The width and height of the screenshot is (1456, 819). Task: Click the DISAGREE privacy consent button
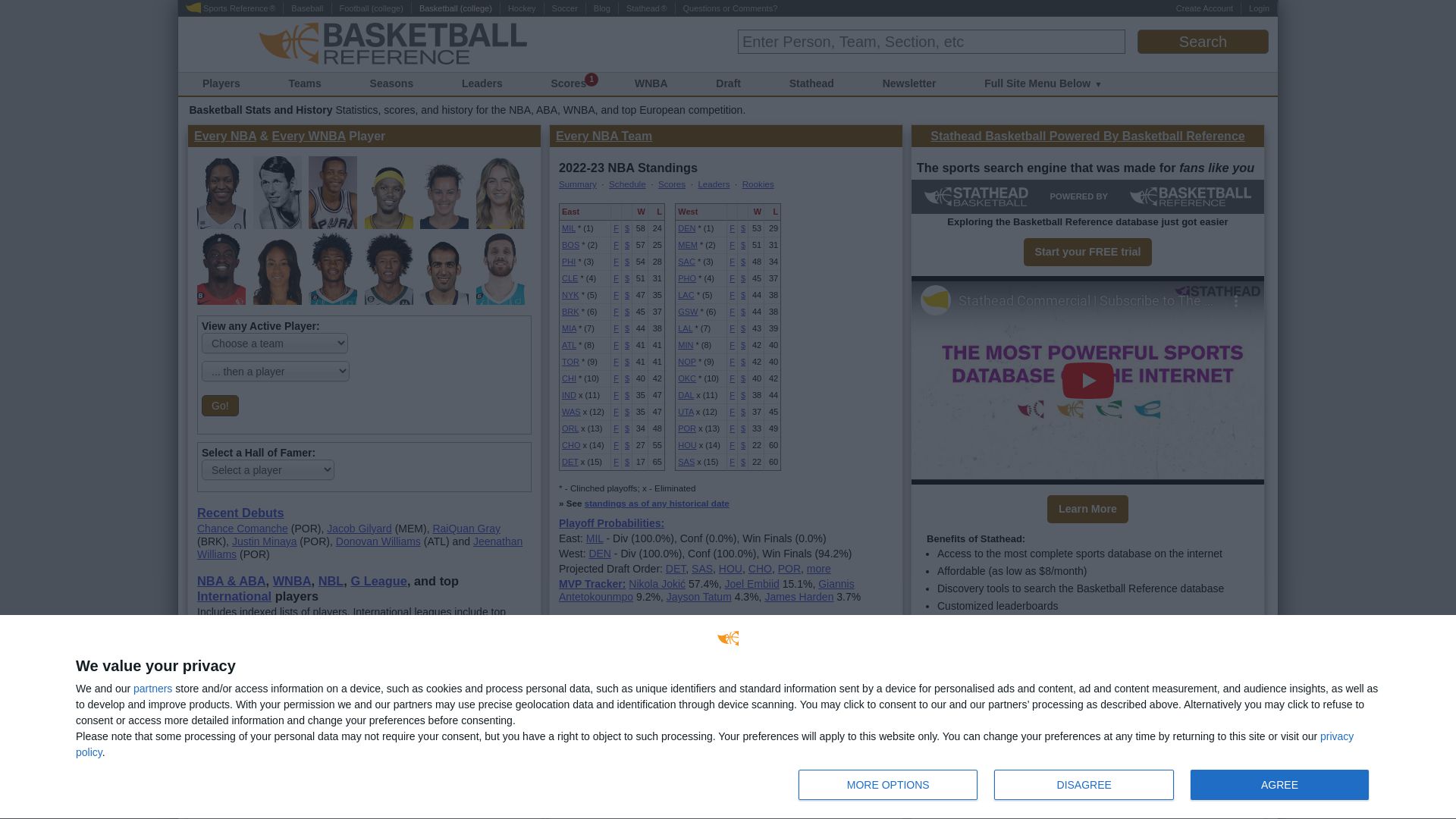click(x=1083, y=784)
